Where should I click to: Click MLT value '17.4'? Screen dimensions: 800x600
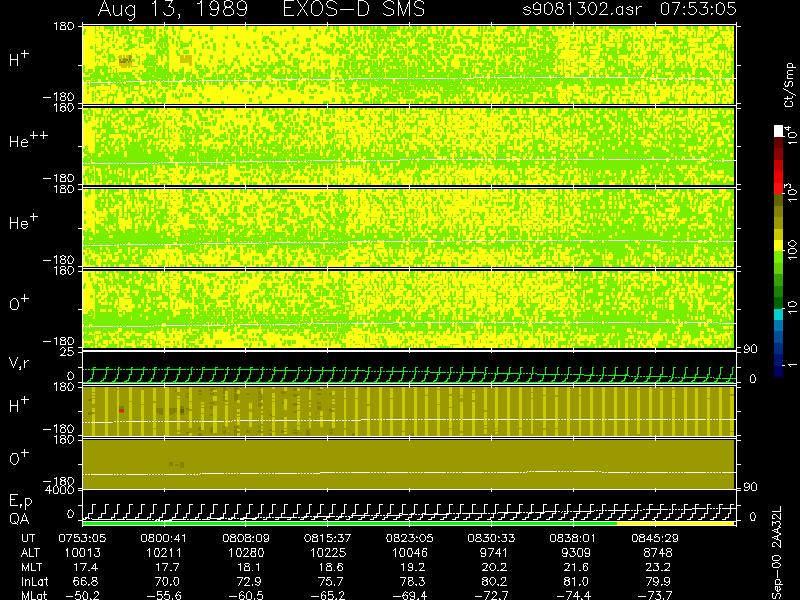coord(88,567)
